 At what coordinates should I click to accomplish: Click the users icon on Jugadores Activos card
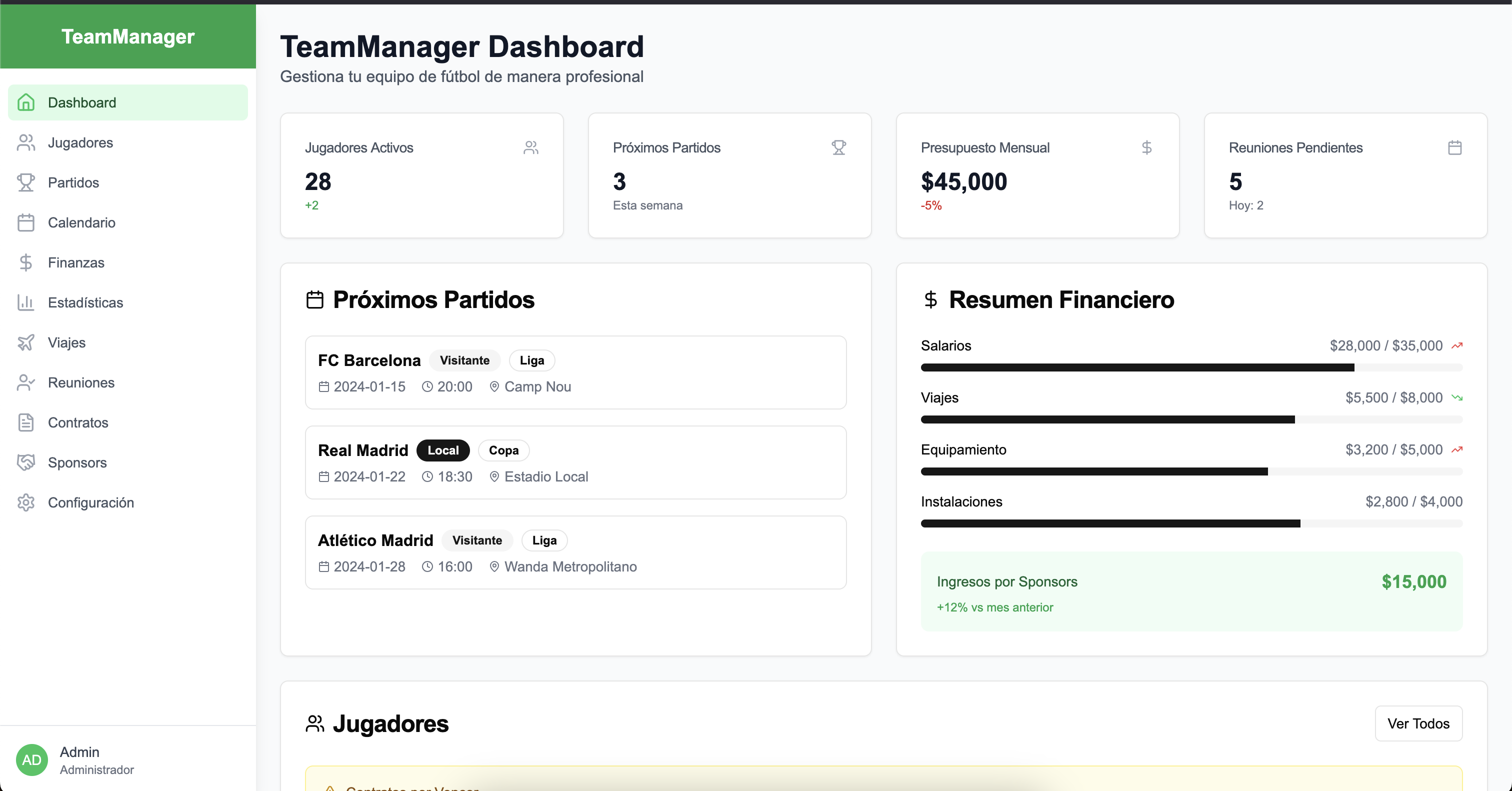pyautogui.click(x=531, y=147)
